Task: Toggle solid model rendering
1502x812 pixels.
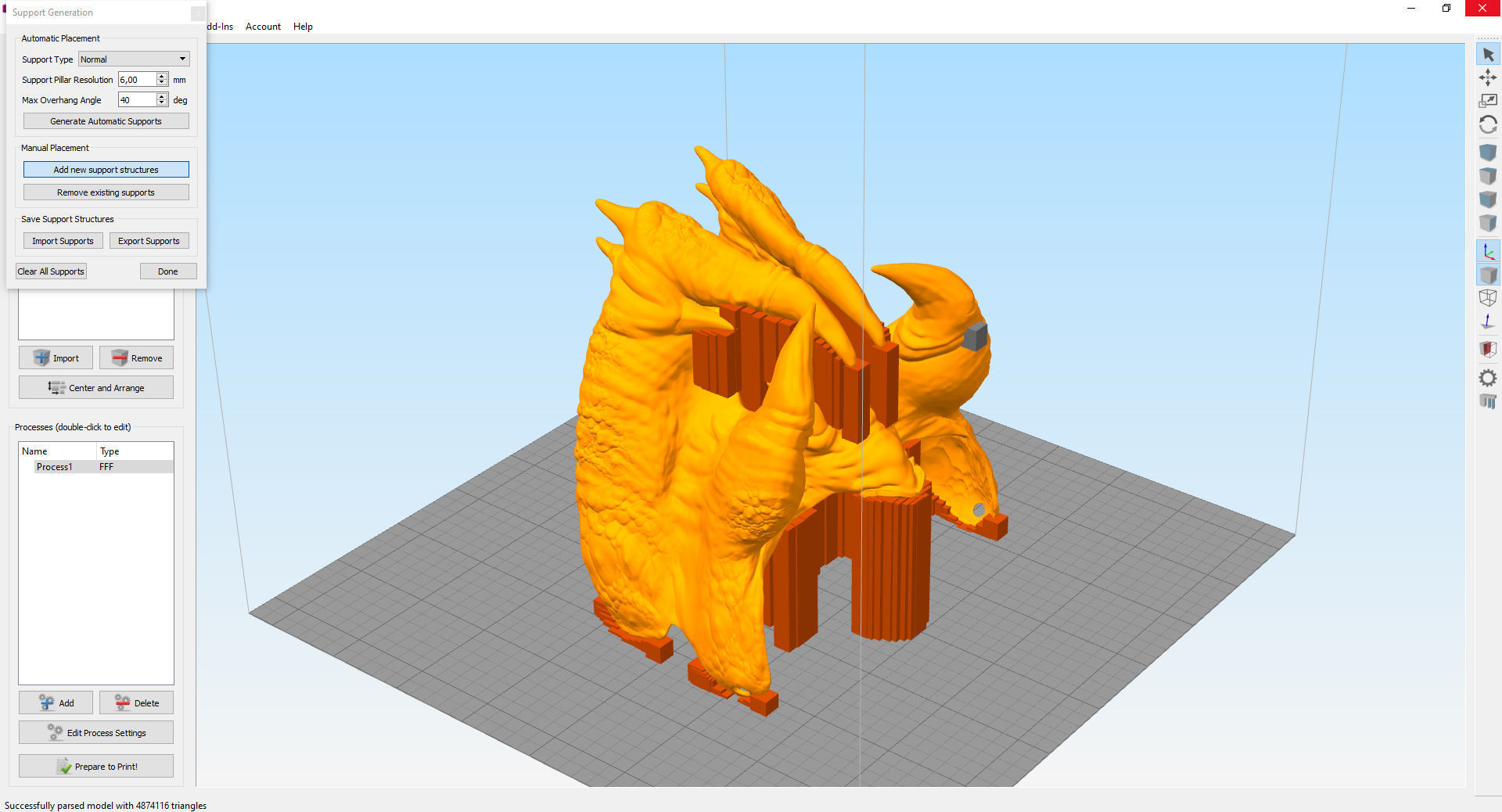Action: (x=1488, y=275)
